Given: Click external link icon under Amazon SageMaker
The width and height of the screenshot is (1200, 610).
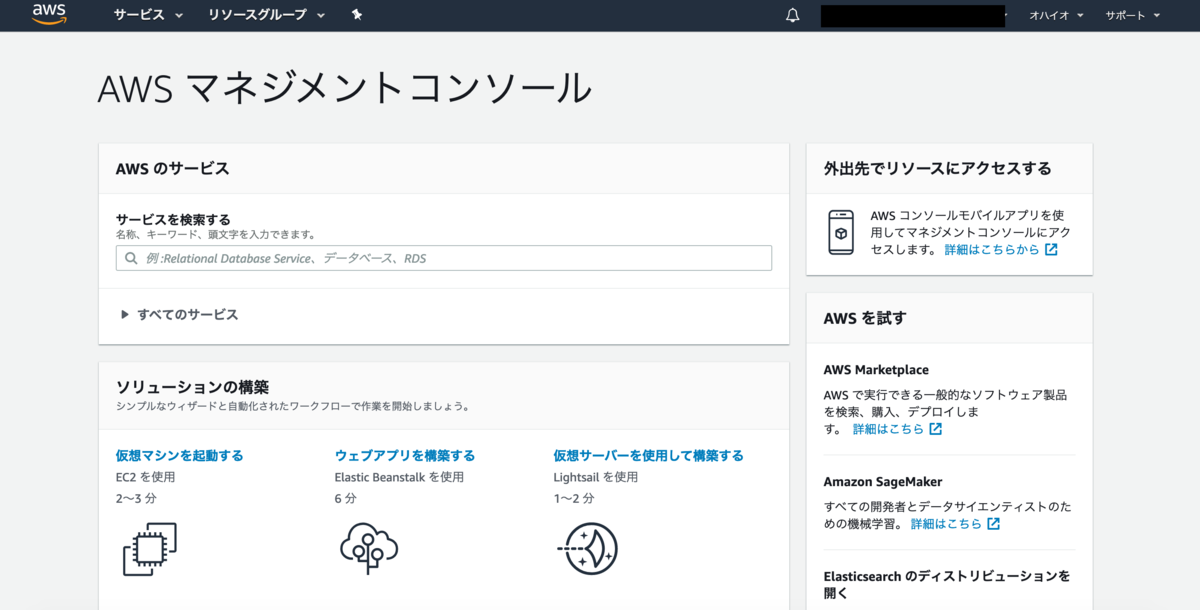Looking at the screenshot, I should pyautogui.click(x=993, y=524).
